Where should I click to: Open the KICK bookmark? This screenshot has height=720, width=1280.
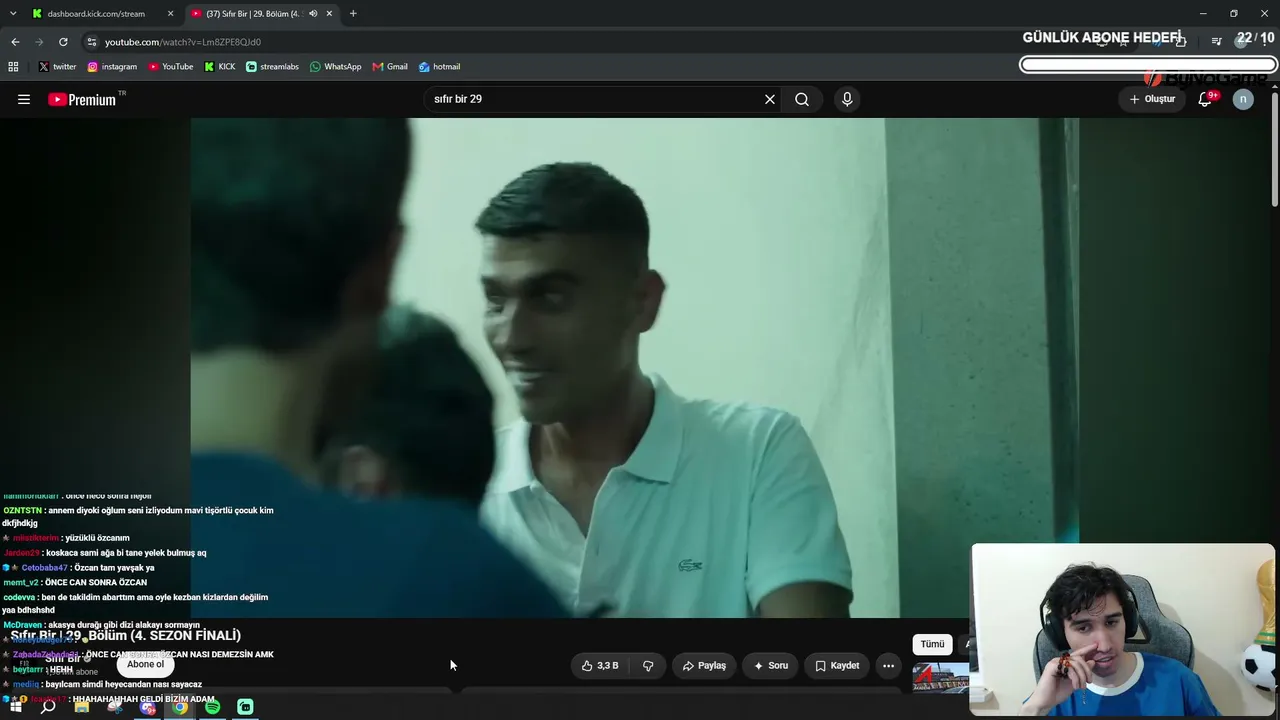tap(220, 67)
